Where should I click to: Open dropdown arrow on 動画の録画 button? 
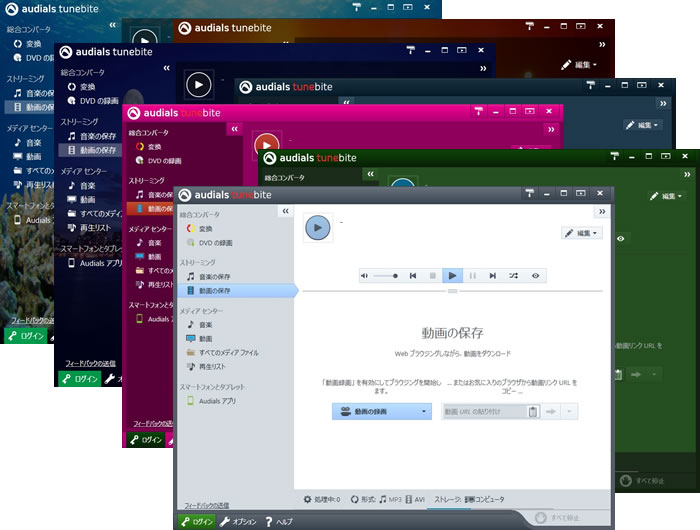point(424,412)
